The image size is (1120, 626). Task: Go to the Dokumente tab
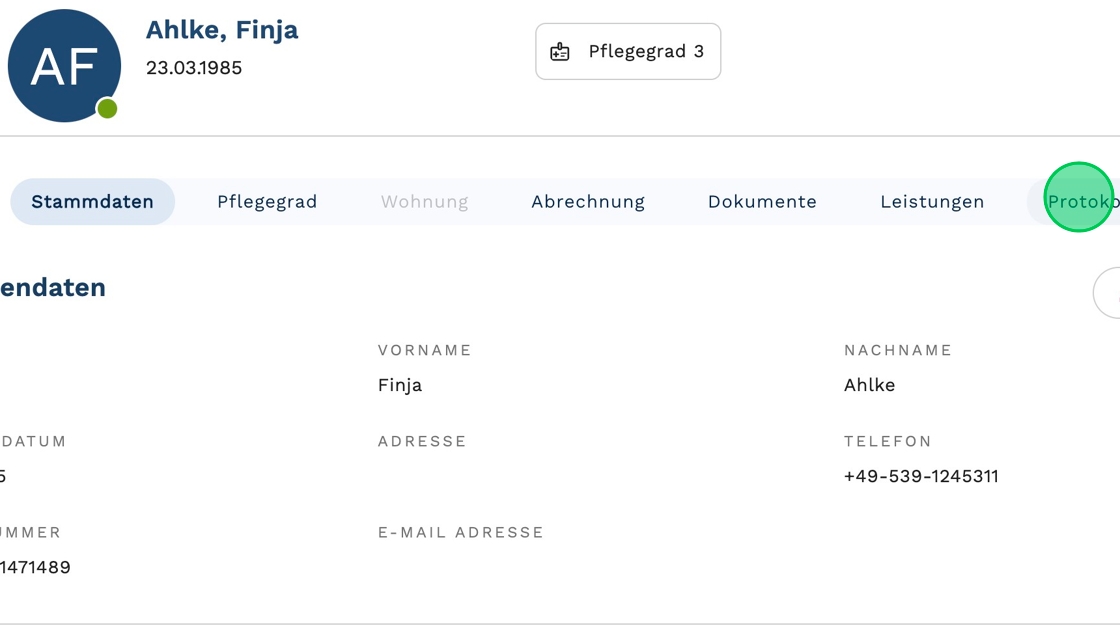762,202
